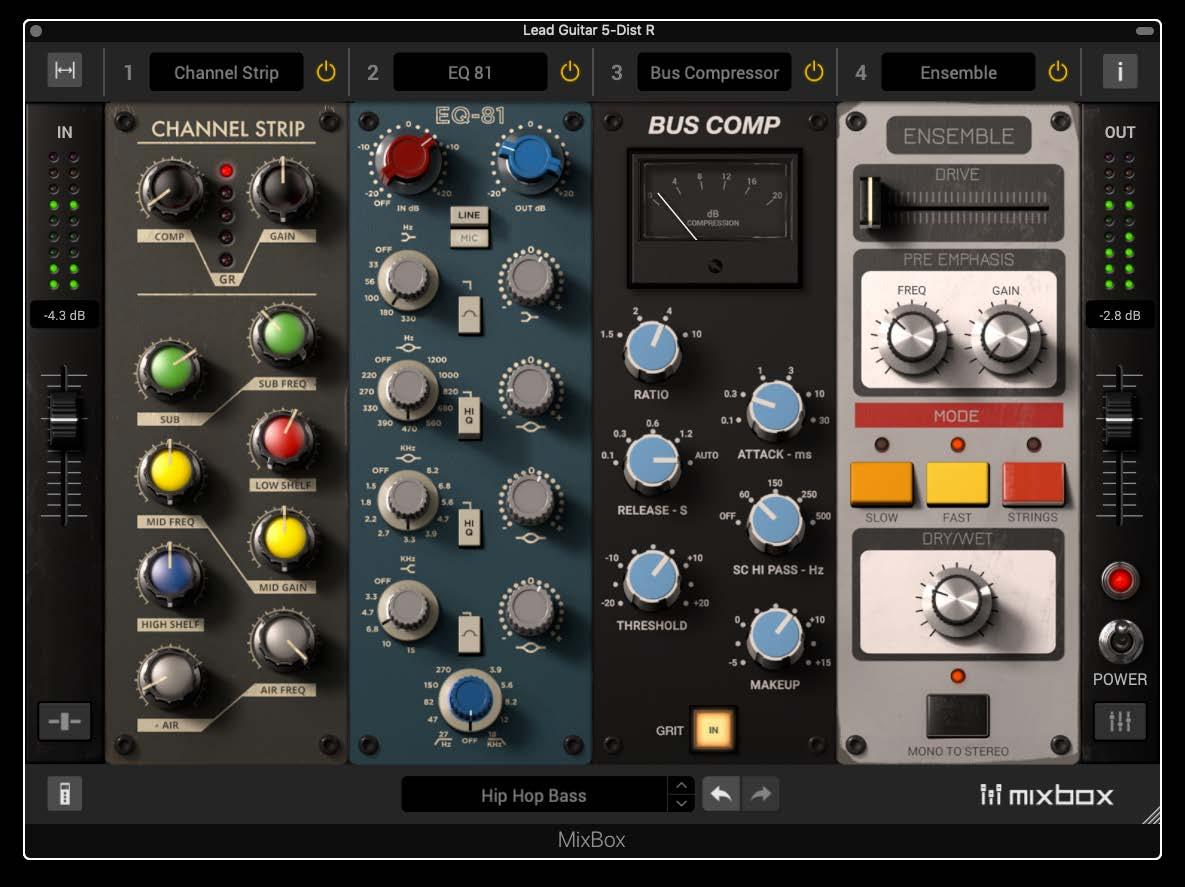Click the remote icon at bottom left
1185x887 pixels.
(x=65, y=794)
